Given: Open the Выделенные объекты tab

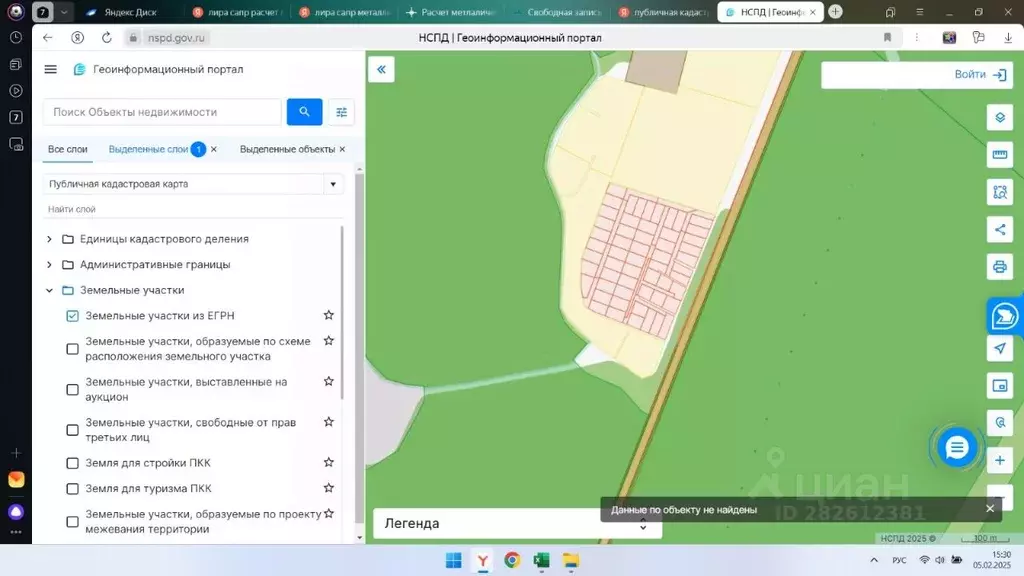Looking at the screenshot, I should (287, 150).
